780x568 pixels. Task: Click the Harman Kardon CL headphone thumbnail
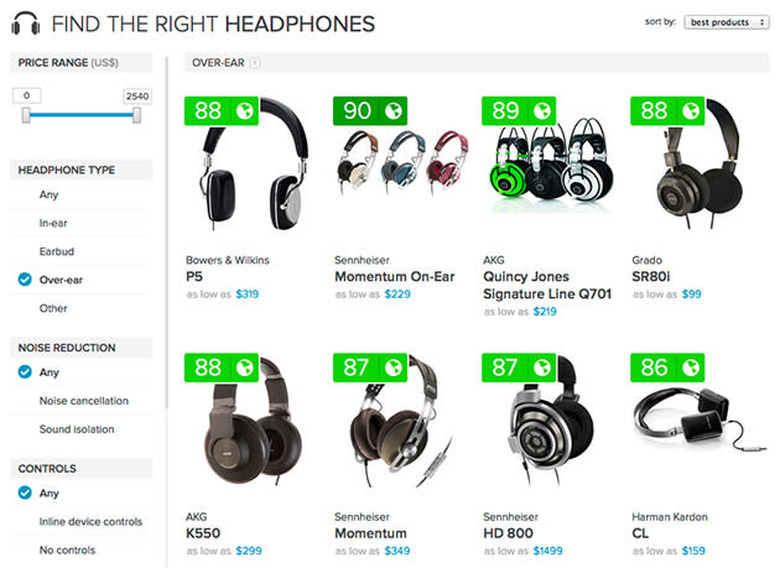[x=692, y=430]
